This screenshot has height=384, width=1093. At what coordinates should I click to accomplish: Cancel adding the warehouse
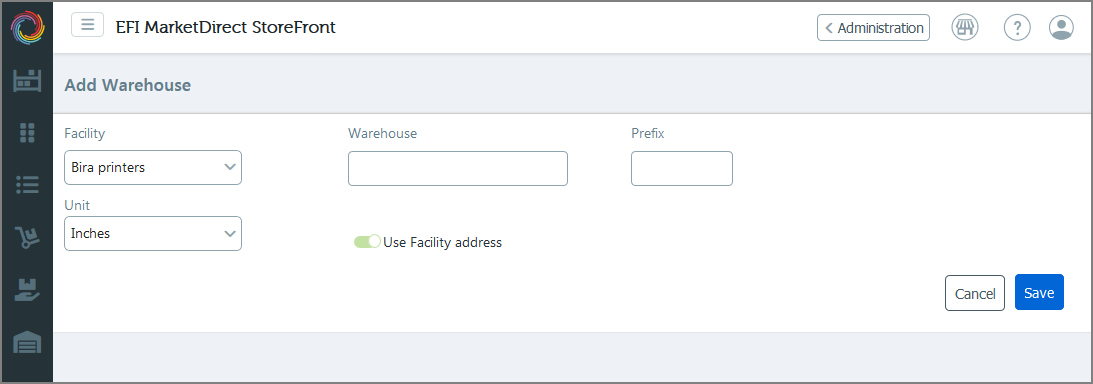(974, 293)
